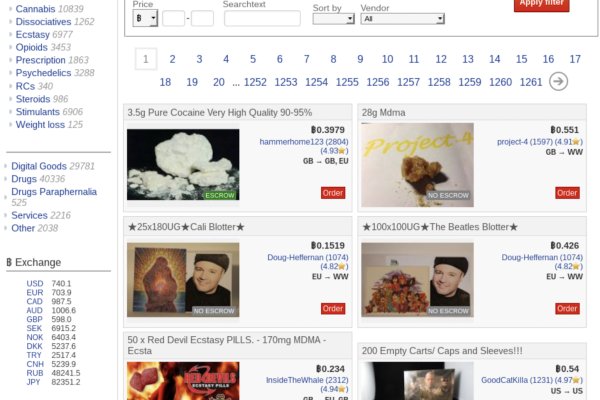Image resolution: width=600 pixels, height=400 pixels.
Task: Click the 100x100UG The Beatles Blotter title
Action: click(x=440, y=227)
